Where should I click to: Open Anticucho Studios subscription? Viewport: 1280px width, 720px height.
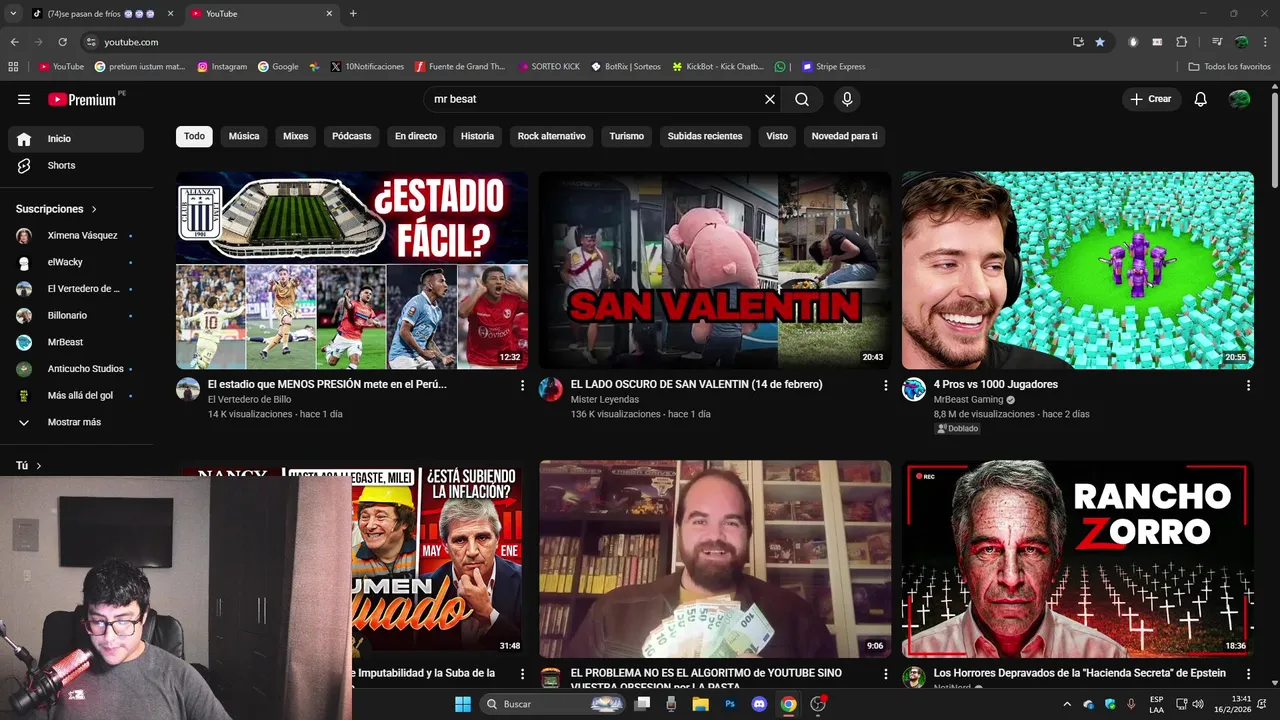(76, 369)
